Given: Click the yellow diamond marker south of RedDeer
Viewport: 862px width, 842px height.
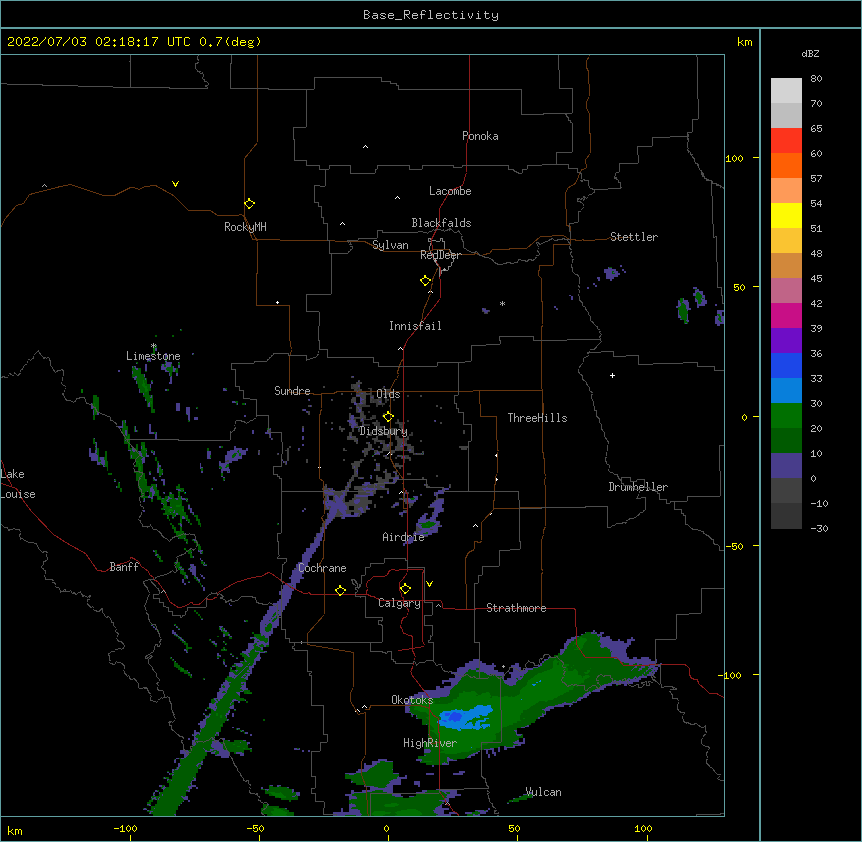Looking at the screenshot, I should [x=426, y=281].
